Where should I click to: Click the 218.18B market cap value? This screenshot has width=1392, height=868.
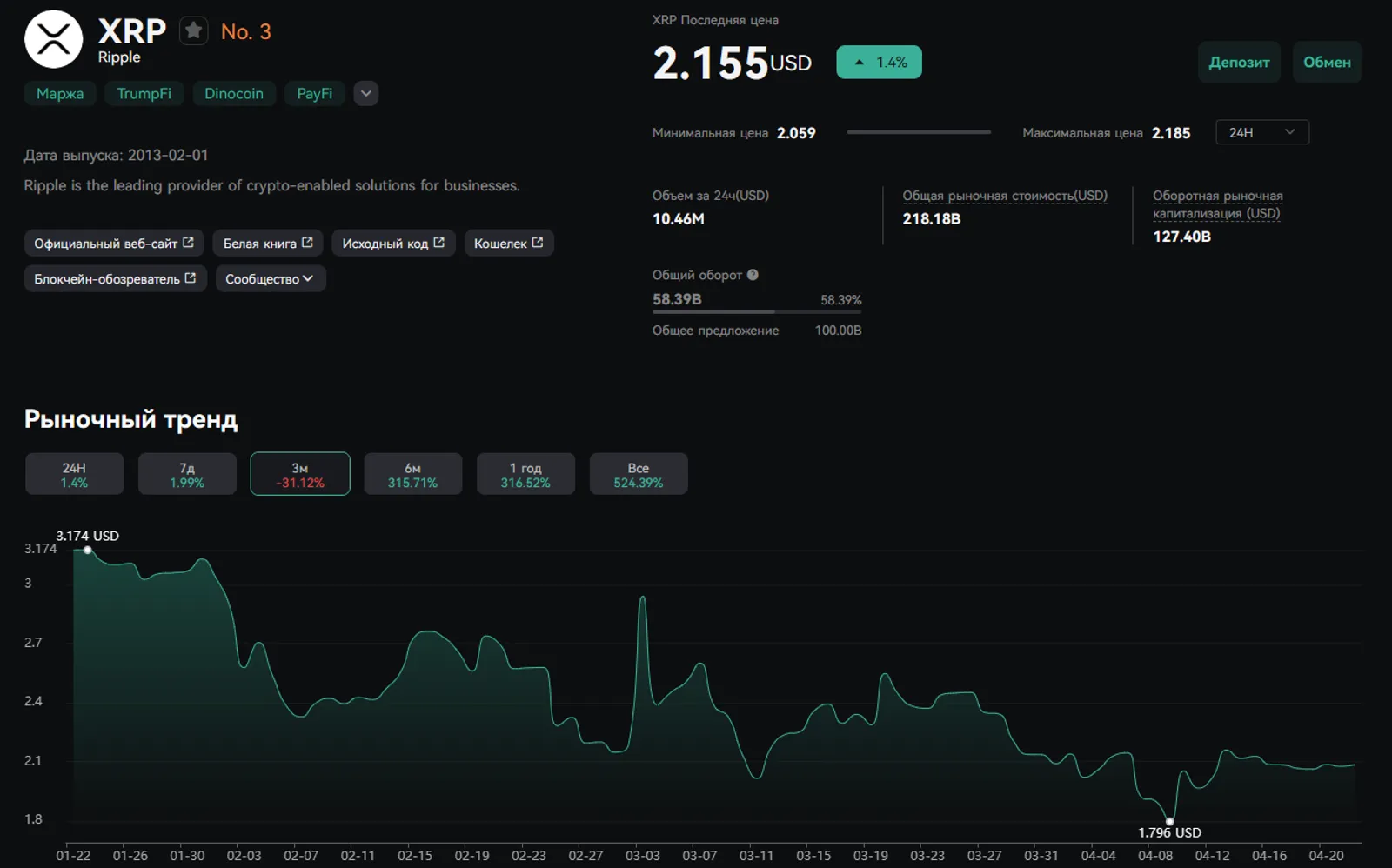click(x=932, y=219)
